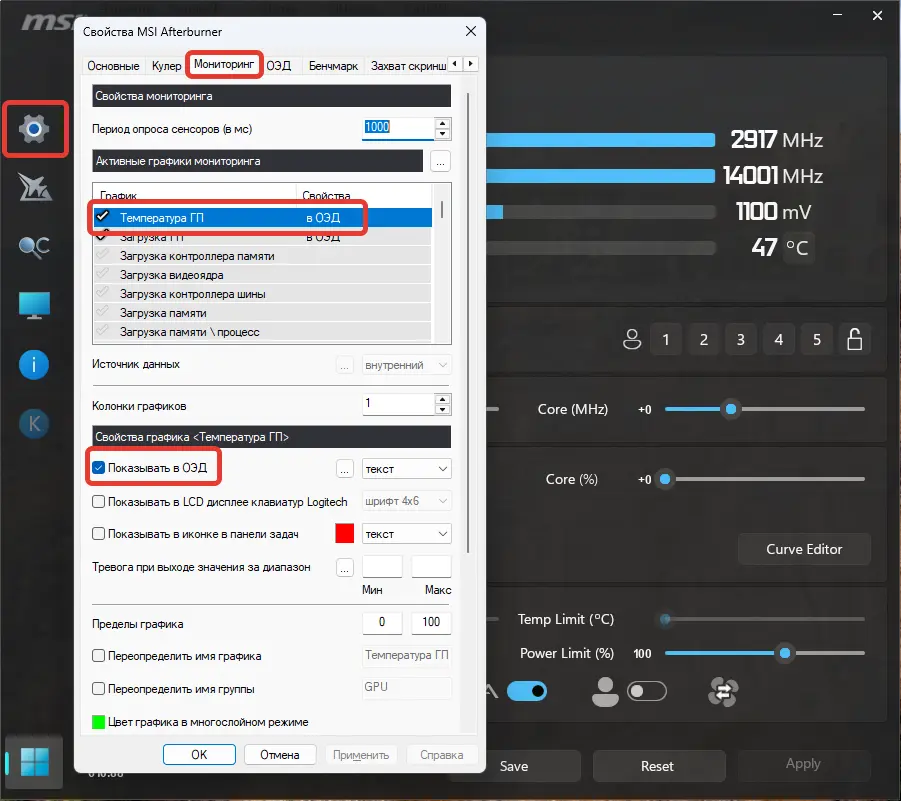Toggle the °C temperature unit button
The height and width of the screenshot is (801, 901).
click(797, 248)
